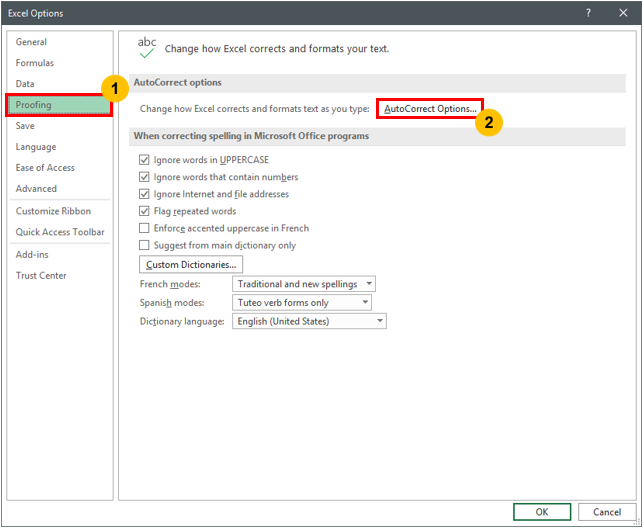Image resolution: width=643 pixels, height=528 pixels.
Task: Open Quick Access Toolbar settings
Action: (60, 232)
